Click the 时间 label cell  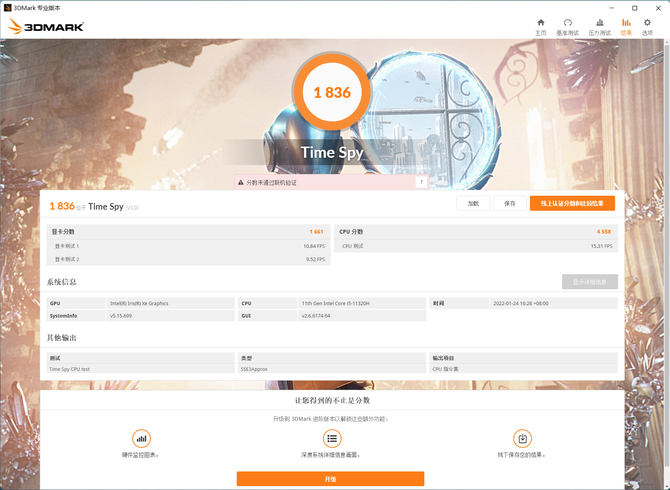click(x=459, y=303)
